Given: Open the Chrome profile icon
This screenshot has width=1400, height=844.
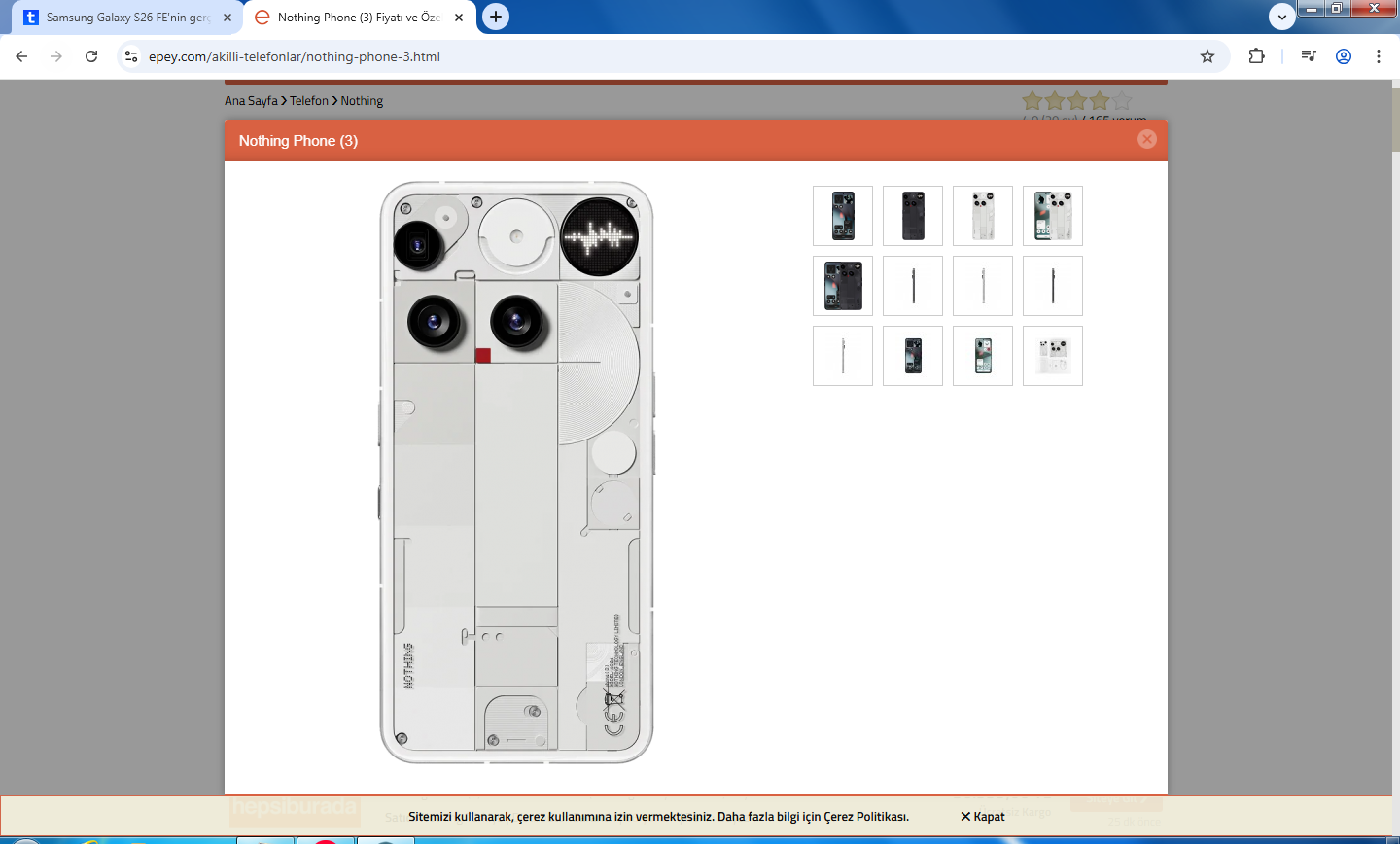Looking at the screenshot, I should [1344, 56].
